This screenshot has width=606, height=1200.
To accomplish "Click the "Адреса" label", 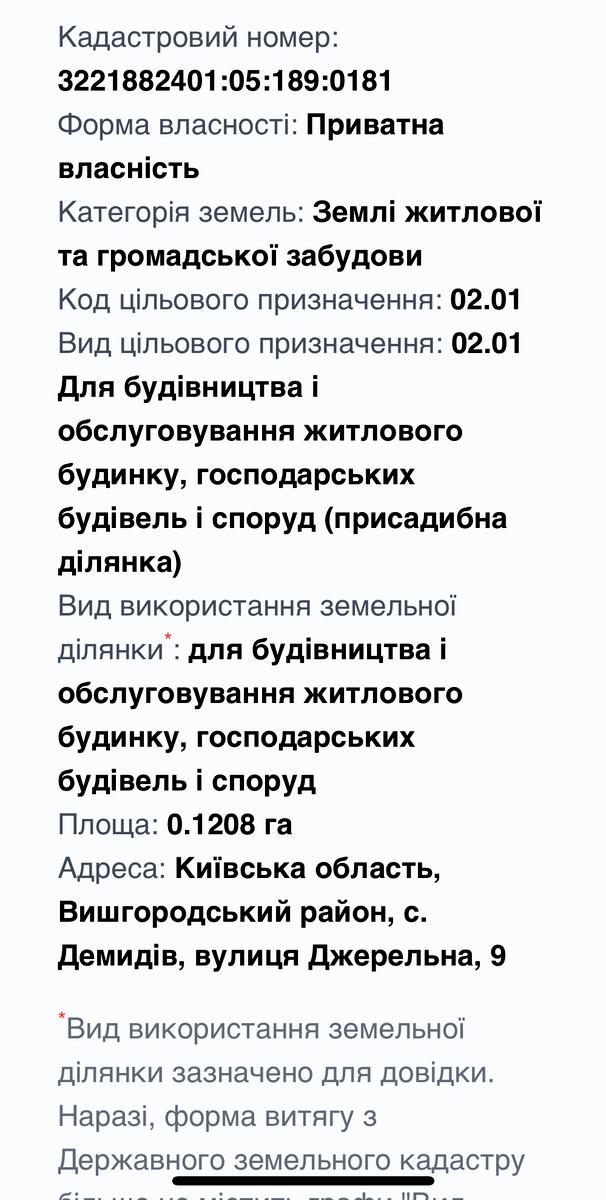I will pyautogui.click(x=112, y=869).
